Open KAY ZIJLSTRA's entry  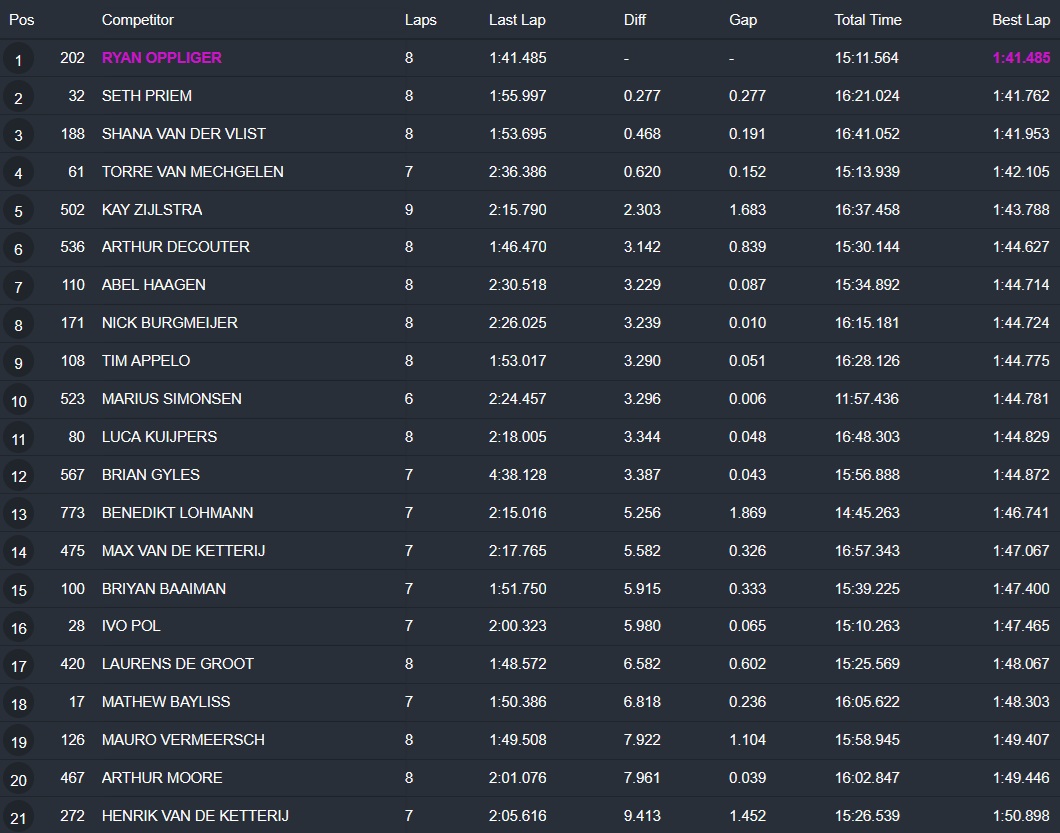pyautogui.click(x=151, y=210)
